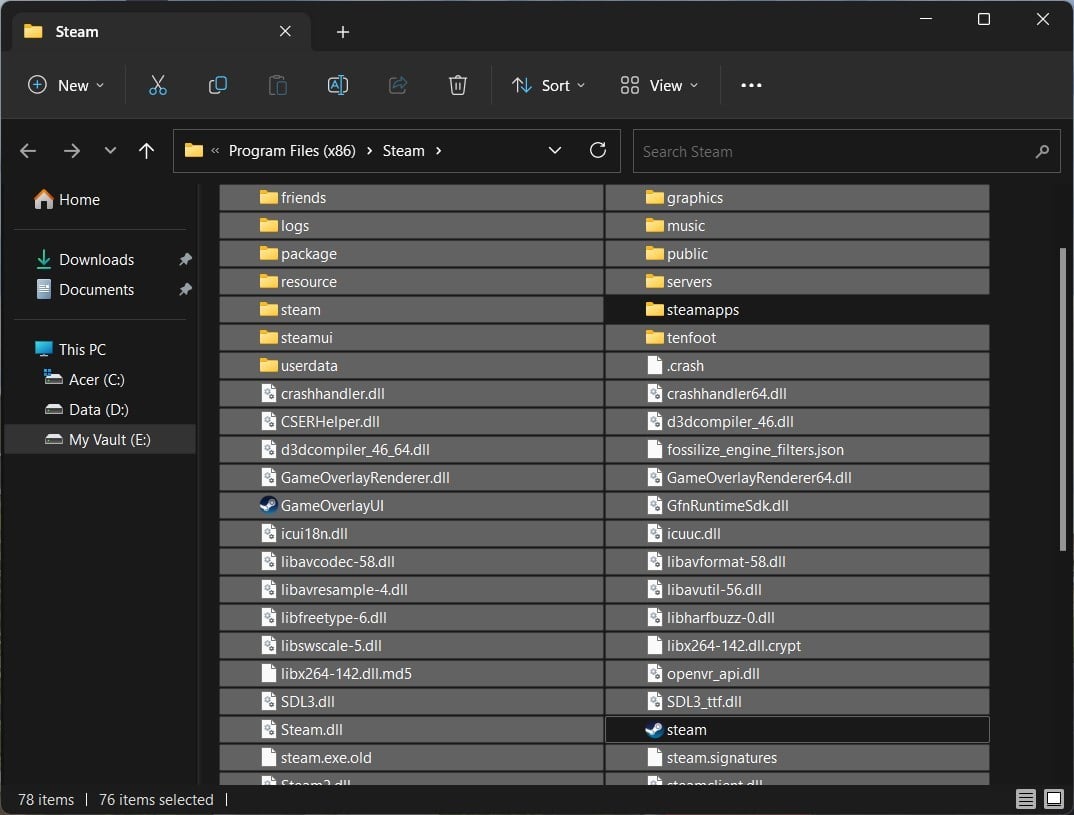Select file SDL3_ttf.dll

click(x=797, y=701)
